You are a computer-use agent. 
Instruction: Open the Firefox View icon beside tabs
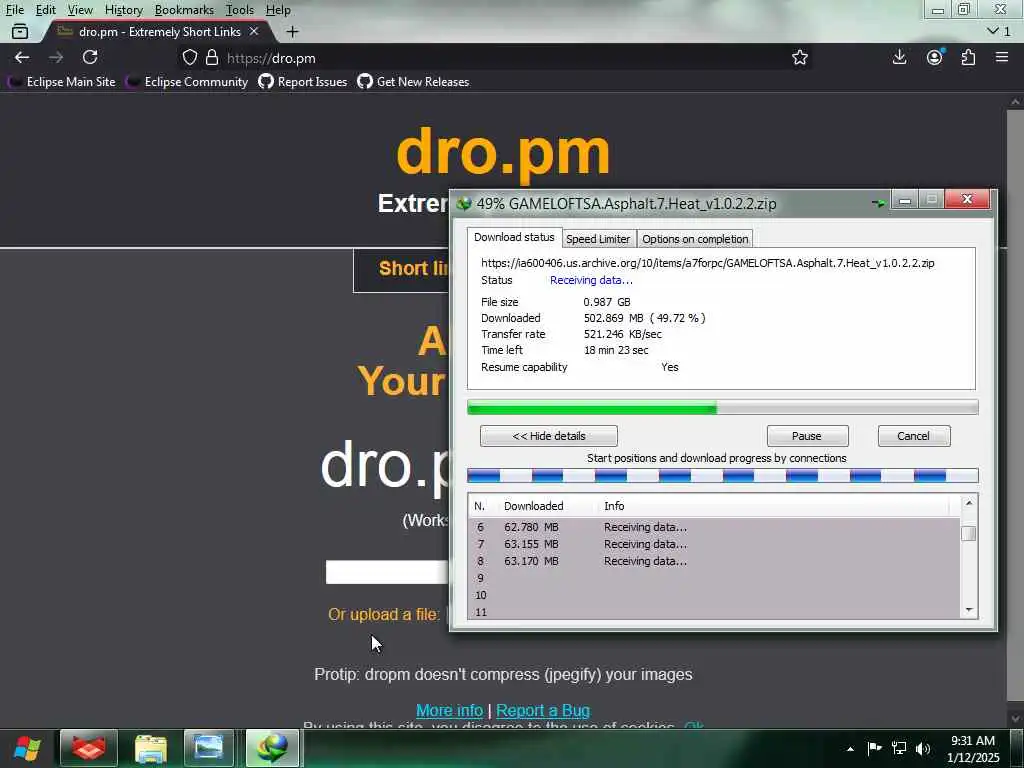click(x=20, y=31)
